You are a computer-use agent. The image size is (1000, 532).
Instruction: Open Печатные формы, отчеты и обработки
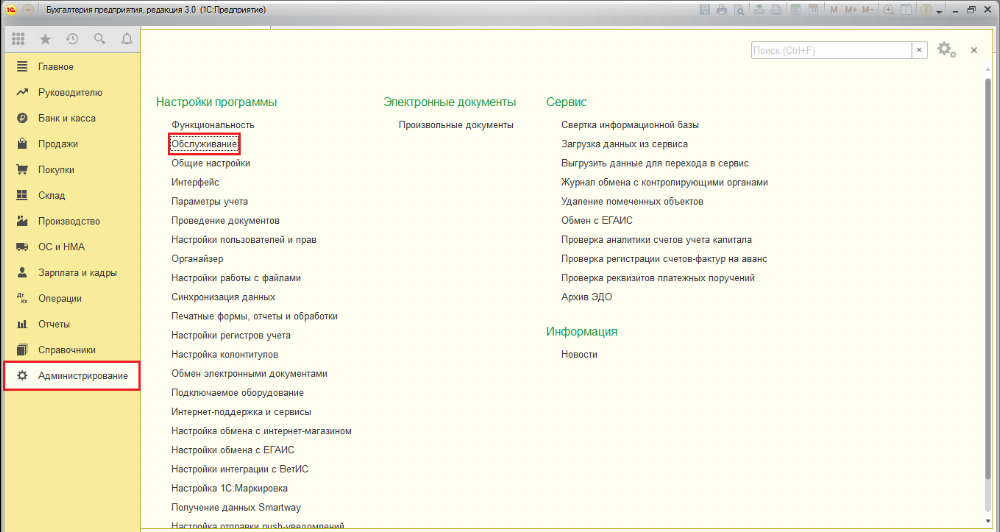click(x=254, y=316)
